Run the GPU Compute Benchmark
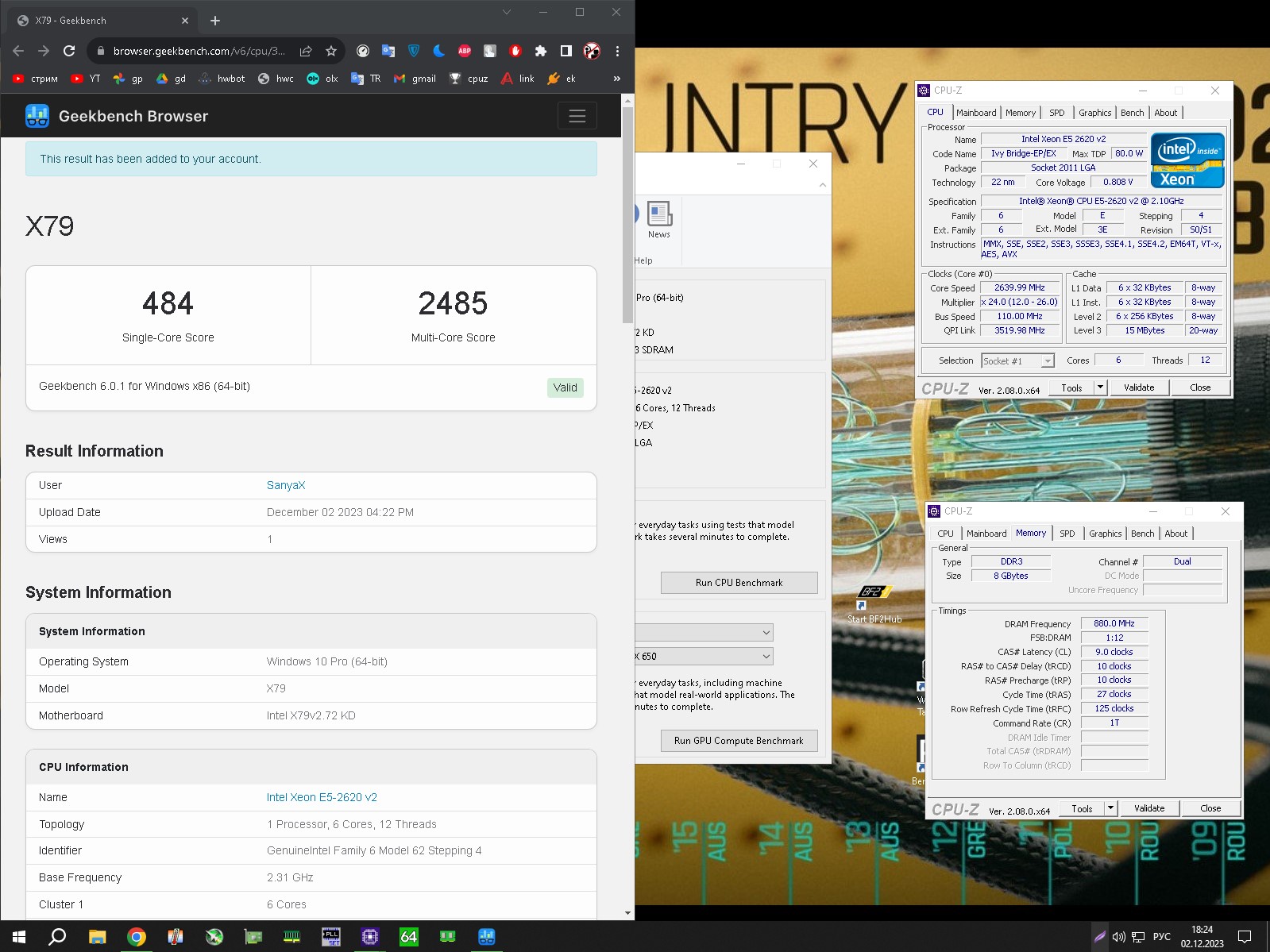The width and height of the screenshot is (1270, 952). coord(739,741)
